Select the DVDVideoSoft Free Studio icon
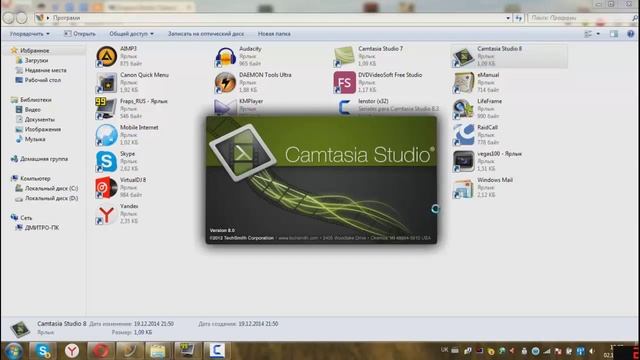The image size is (640, 360). [344, 83]
